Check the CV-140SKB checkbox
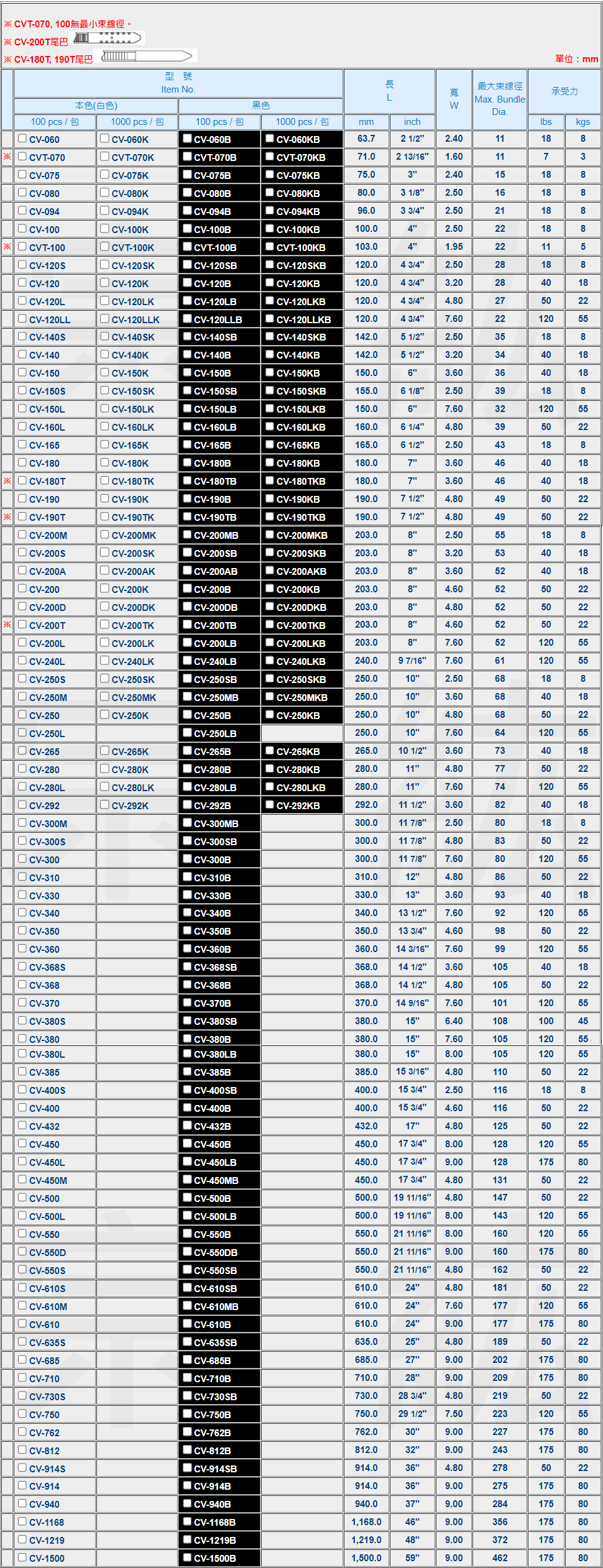Image resolution: width=603 pixels, height=1568 pixels. click(x=270, y=337)
